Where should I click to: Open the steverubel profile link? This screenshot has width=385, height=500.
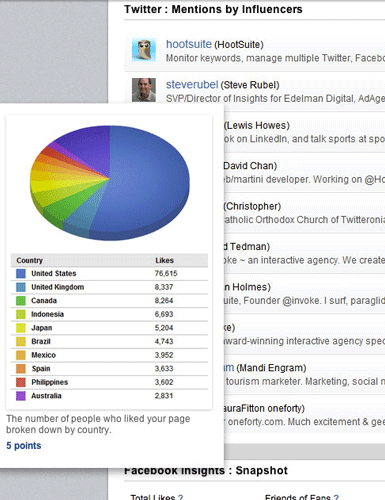192,85
